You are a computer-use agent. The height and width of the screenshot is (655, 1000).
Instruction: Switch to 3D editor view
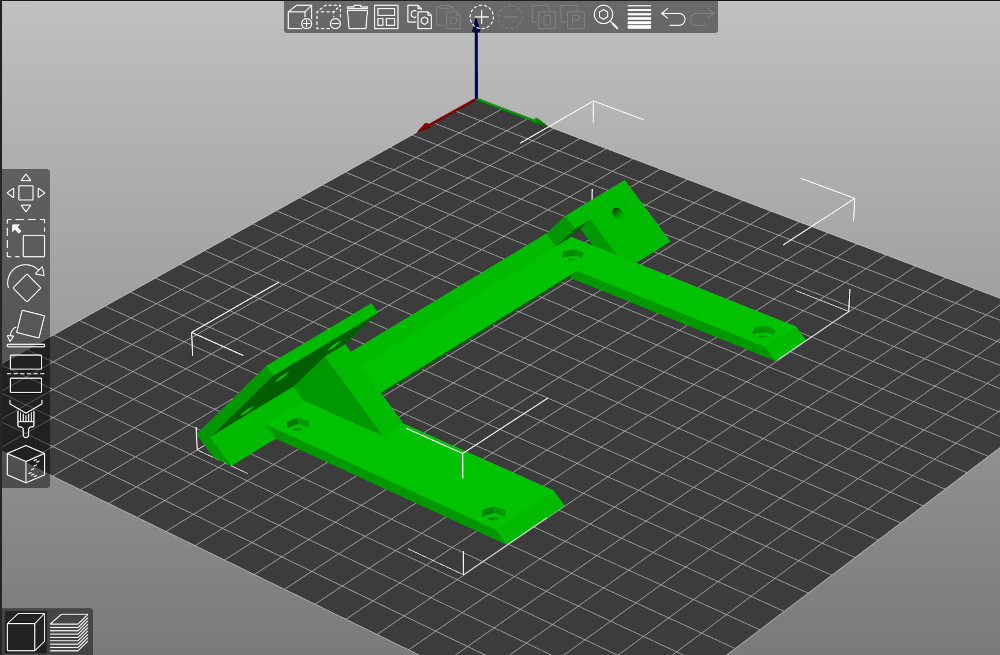(26, 631)
